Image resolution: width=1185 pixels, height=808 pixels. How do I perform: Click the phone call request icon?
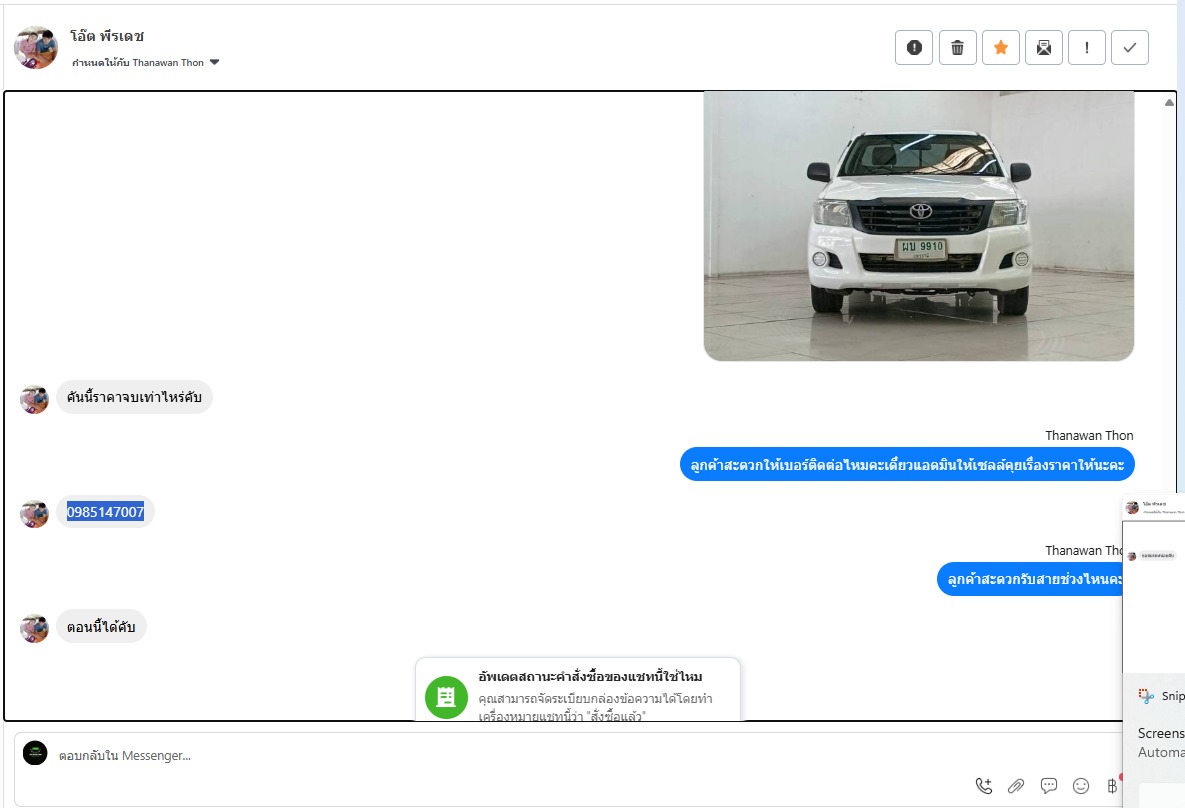click(x=983, y=786)
